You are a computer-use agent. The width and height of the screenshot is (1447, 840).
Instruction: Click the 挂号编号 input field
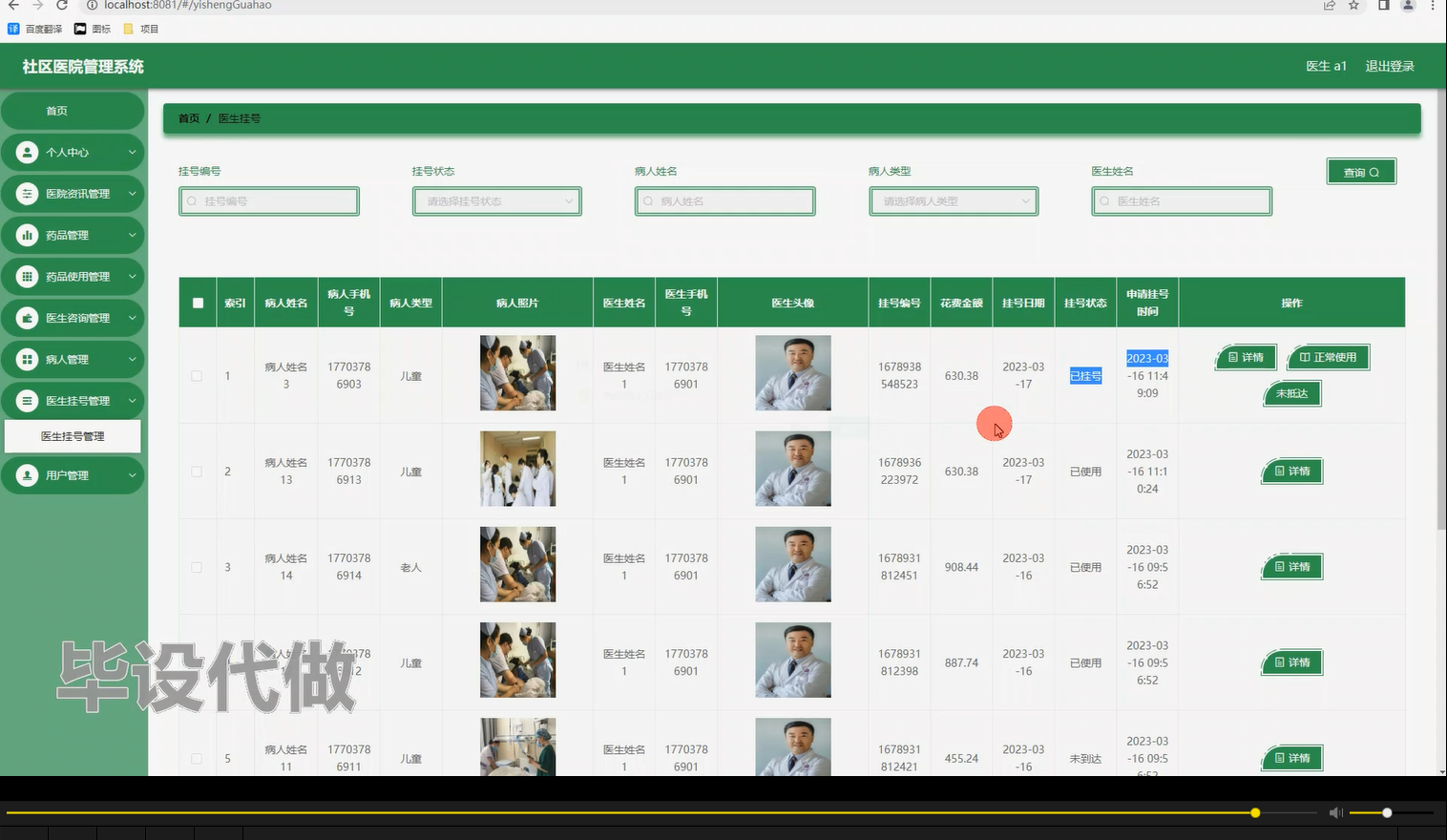coord(269,201)
